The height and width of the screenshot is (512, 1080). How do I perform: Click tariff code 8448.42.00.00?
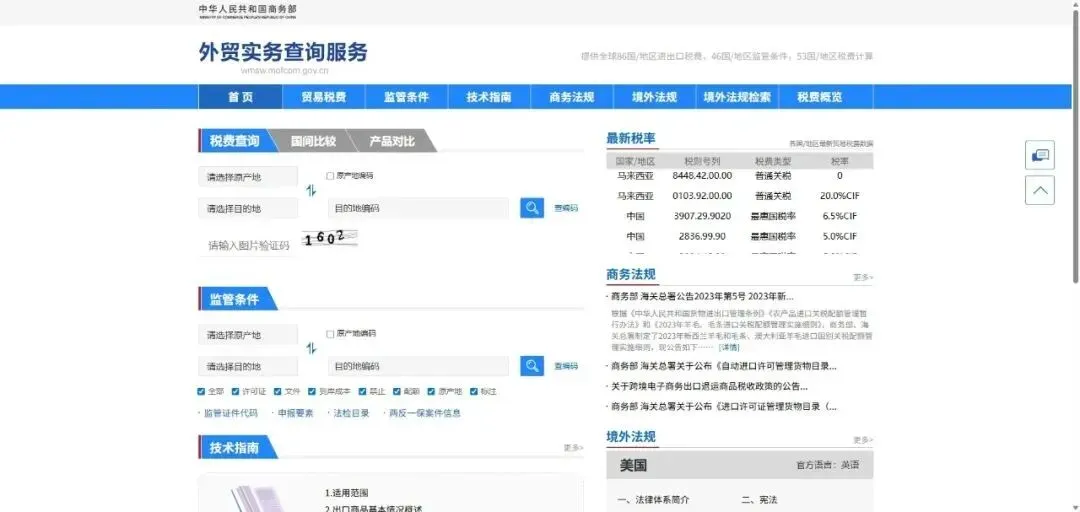pos(702,176)
